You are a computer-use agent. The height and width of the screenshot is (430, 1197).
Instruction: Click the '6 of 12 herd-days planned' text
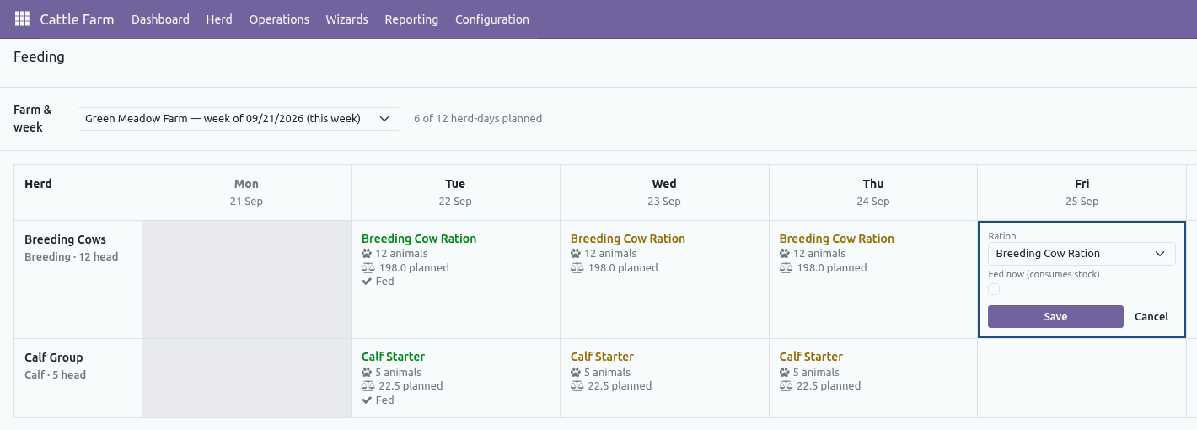(x=478, y=118)
